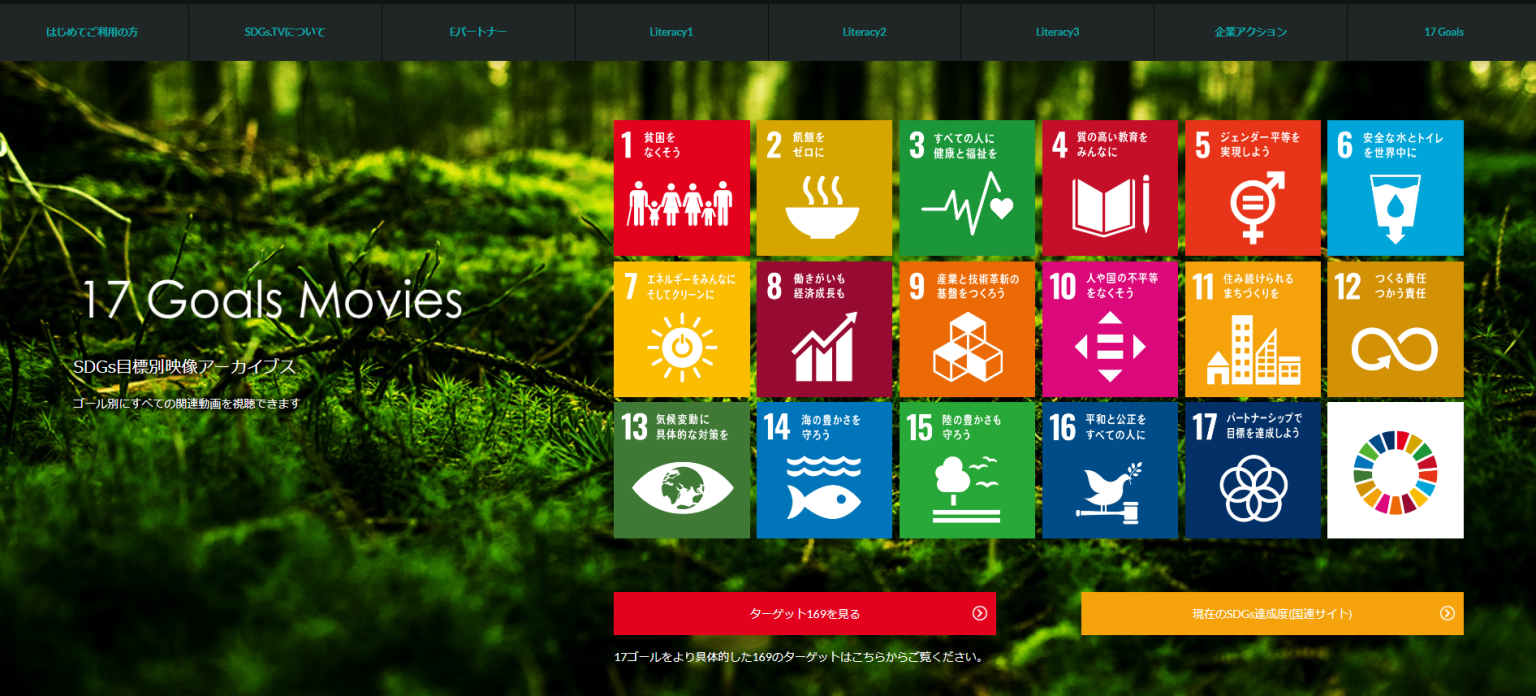
Task: Select Goal 9 industry cubes icon
Action: (967, 348)
